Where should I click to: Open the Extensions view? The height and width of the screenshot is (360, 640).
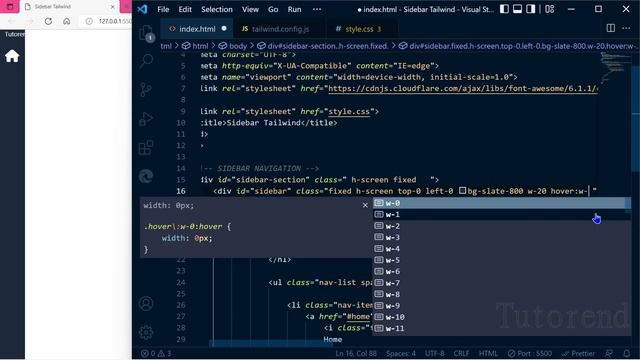coord(146,147)
